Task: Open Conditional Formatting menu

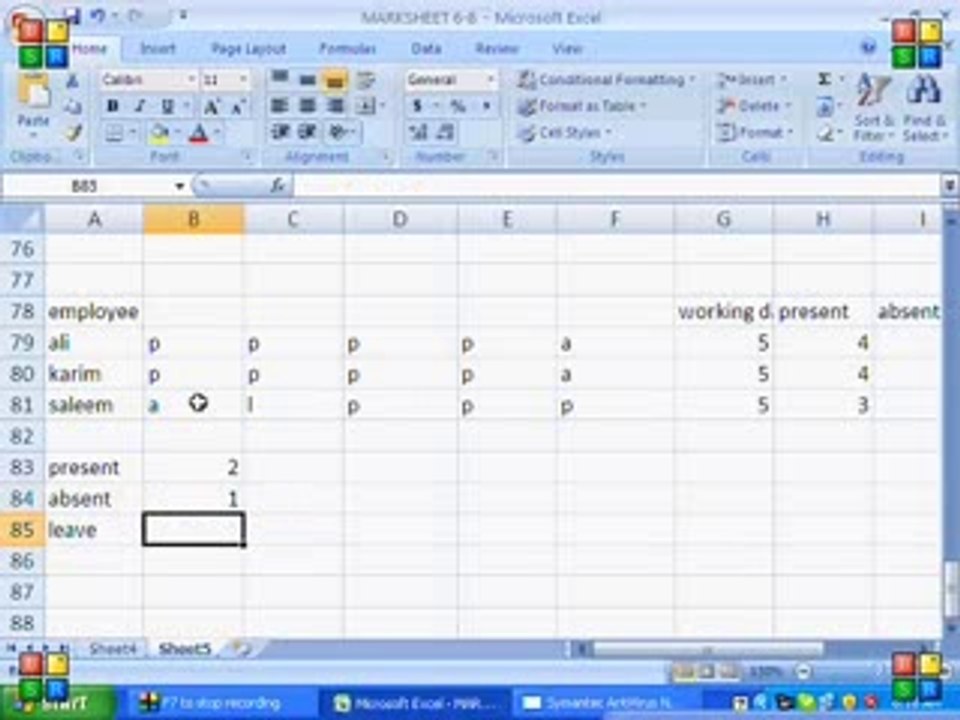Action: coord(606,80)
